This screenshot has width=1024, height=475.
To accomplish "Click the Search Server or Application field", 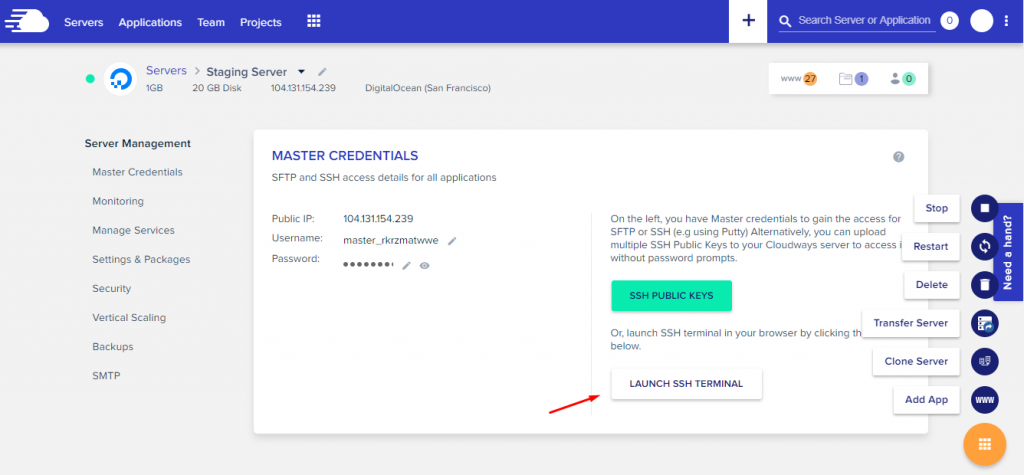I will 864,21.
